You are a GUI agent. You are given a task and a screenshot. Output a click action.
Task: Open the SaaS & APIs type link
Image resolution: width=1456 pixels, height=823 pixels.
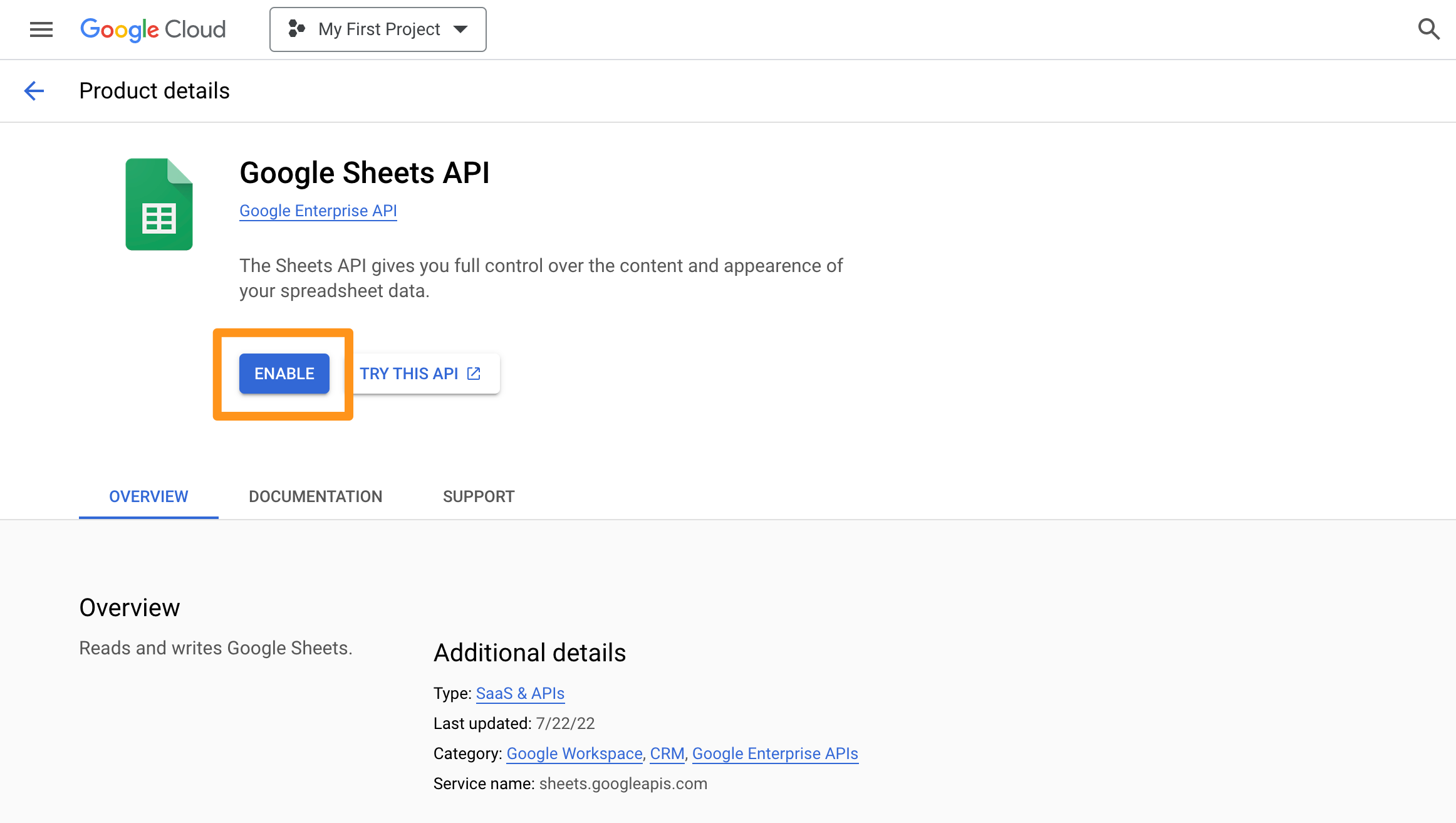click(520, 693)
